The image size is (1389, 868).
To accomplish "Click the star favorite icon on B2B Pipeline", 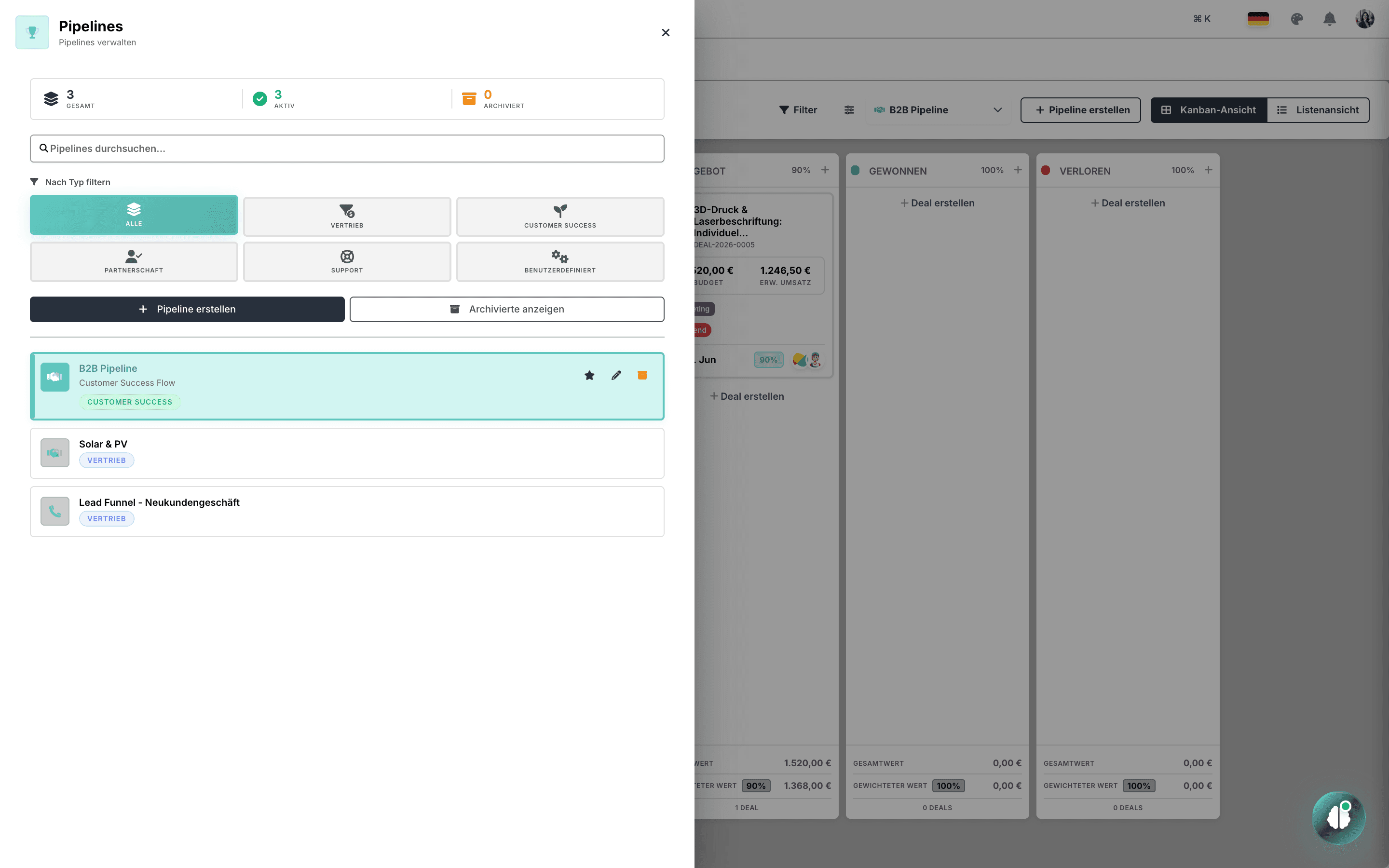I will pos(589,376).
